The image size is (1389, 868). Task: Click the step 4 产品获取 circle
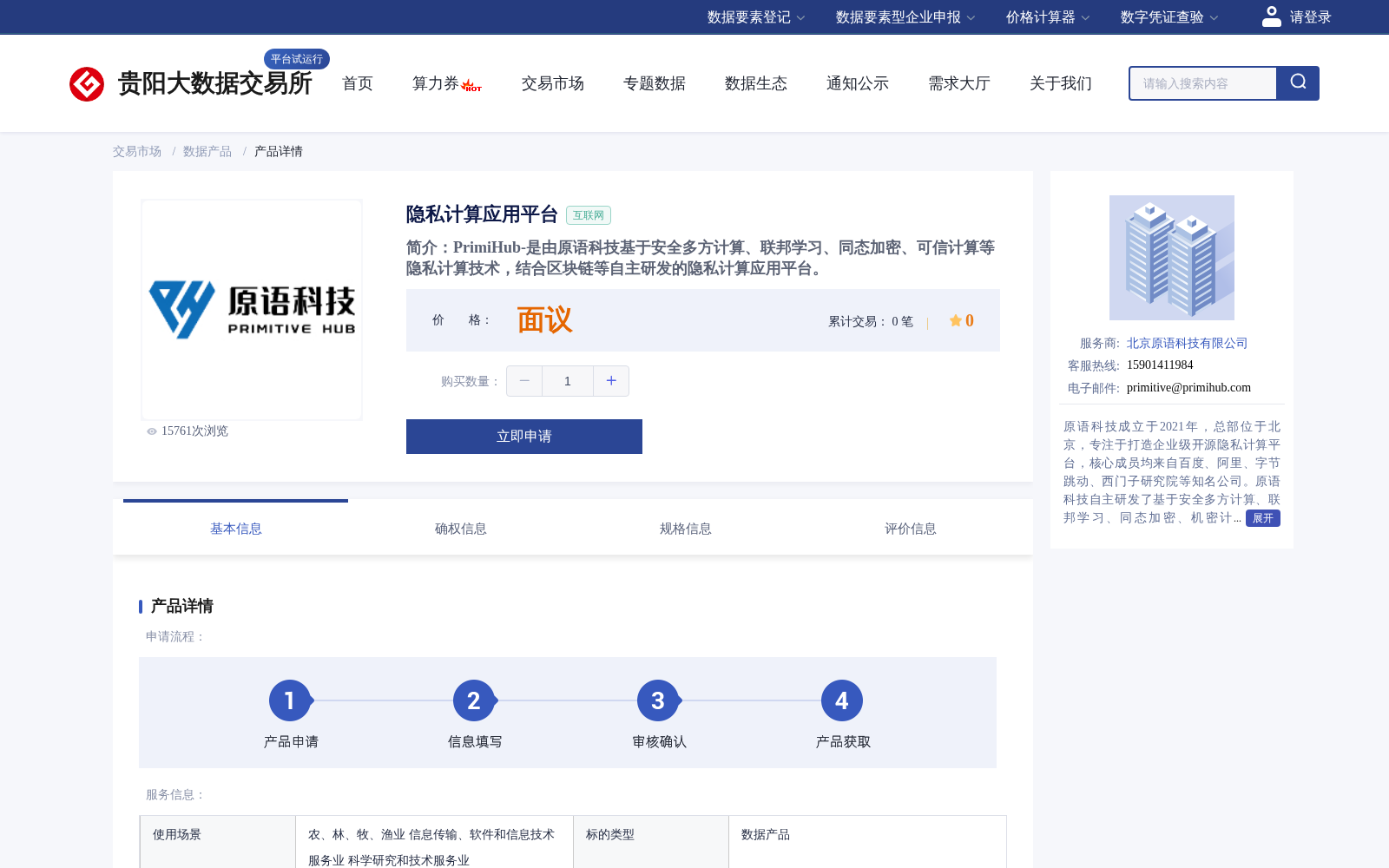tap(842, 700)
